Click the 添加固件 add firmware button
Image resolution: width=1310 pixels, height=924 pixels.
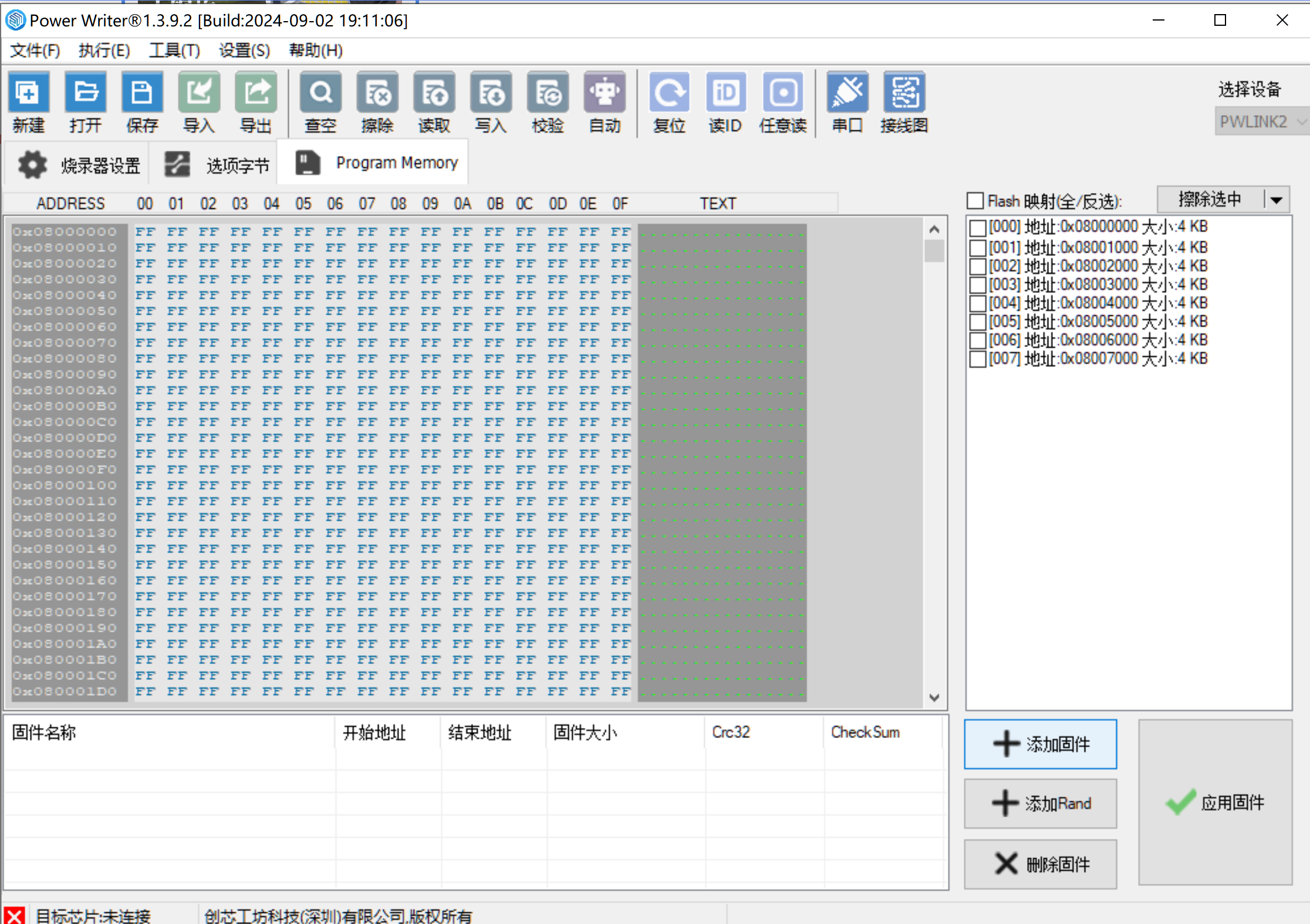coord(1041,744)
